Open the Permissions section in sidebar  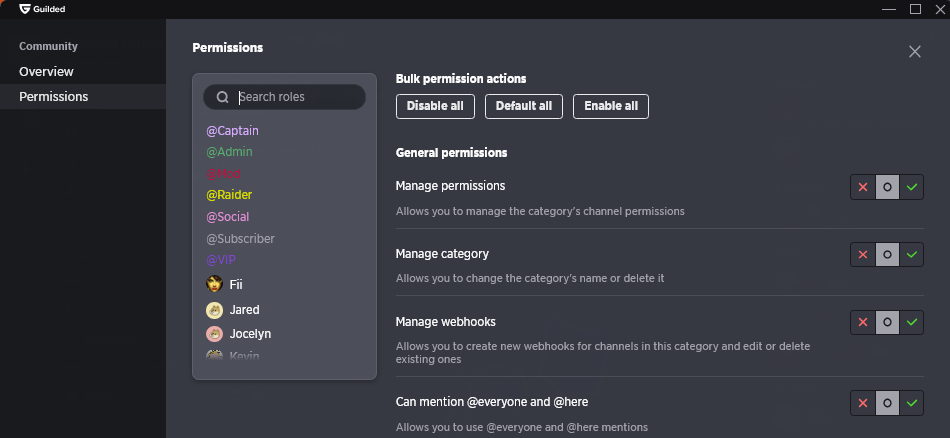pos(83,97)
